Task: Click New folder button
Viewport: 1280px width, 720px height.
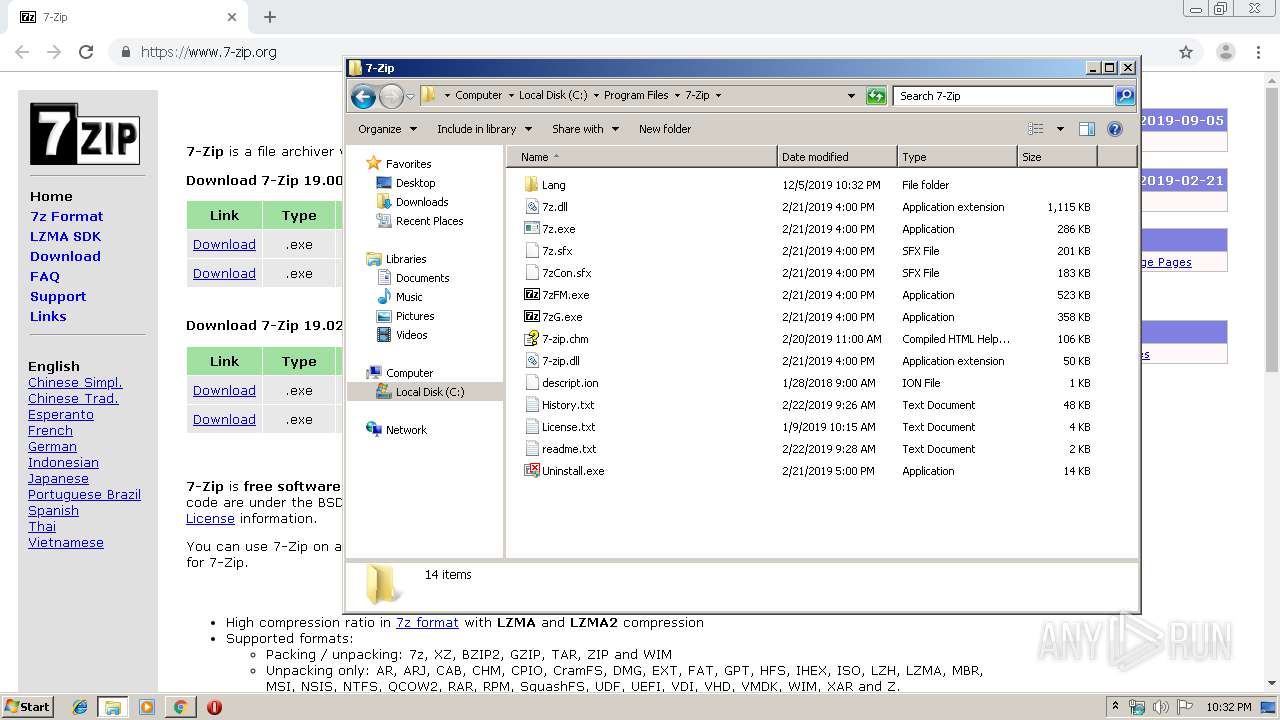Action: [x=665, y=129]
